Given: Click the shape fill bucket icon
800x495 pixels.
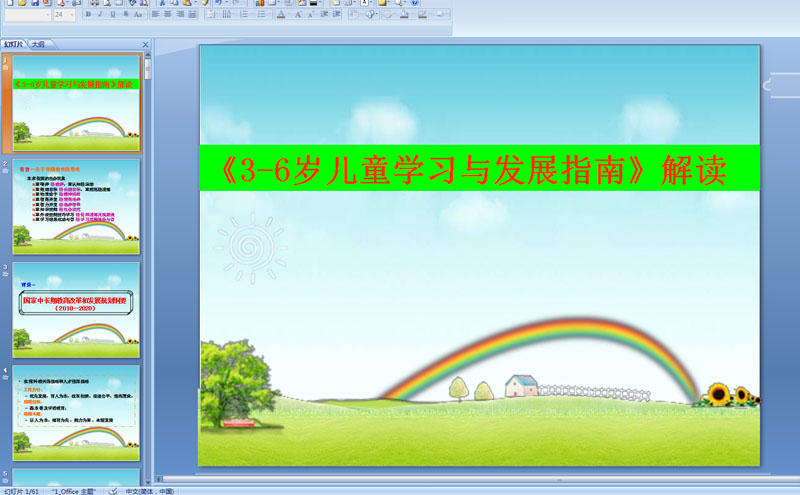Looking at the screenshot, I should pyautogui.click(x=404, y=14).
